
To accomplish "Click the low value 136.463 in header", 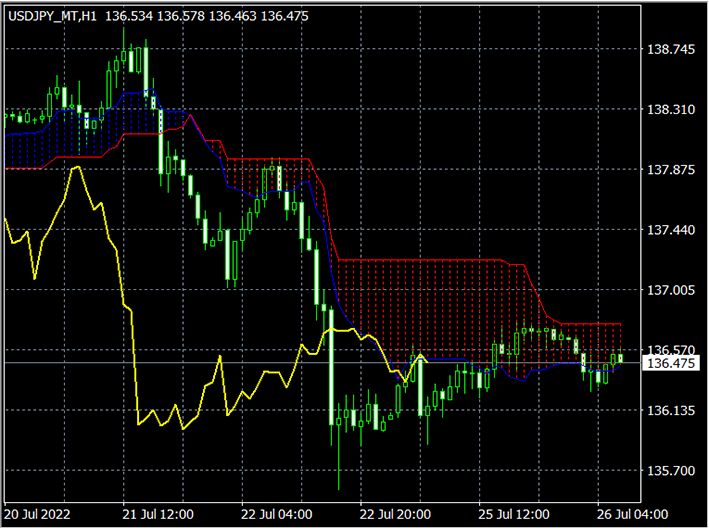I will [233, 16].
